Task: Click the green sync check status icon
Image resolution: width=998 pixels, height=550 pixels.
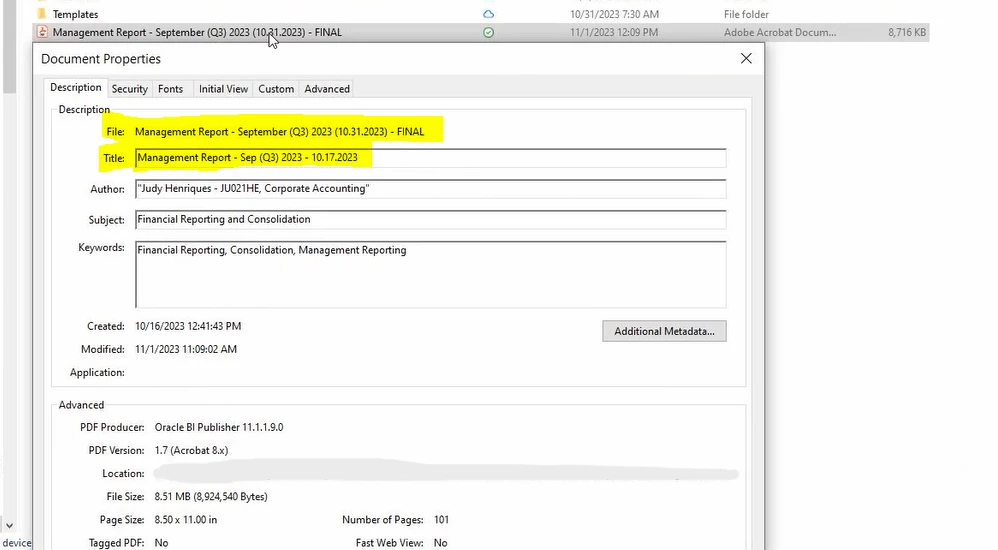Action: pos(488,32)
